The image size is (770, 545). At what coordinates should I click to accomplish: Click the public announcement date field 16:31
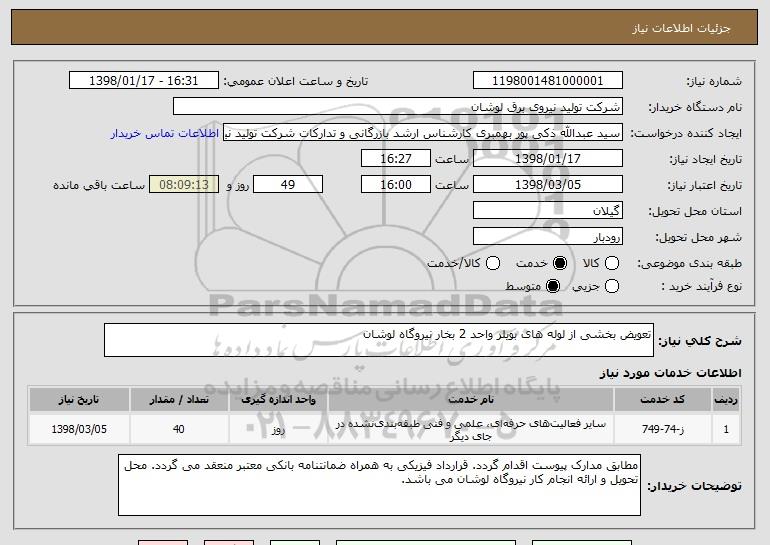tap(144, 81)
